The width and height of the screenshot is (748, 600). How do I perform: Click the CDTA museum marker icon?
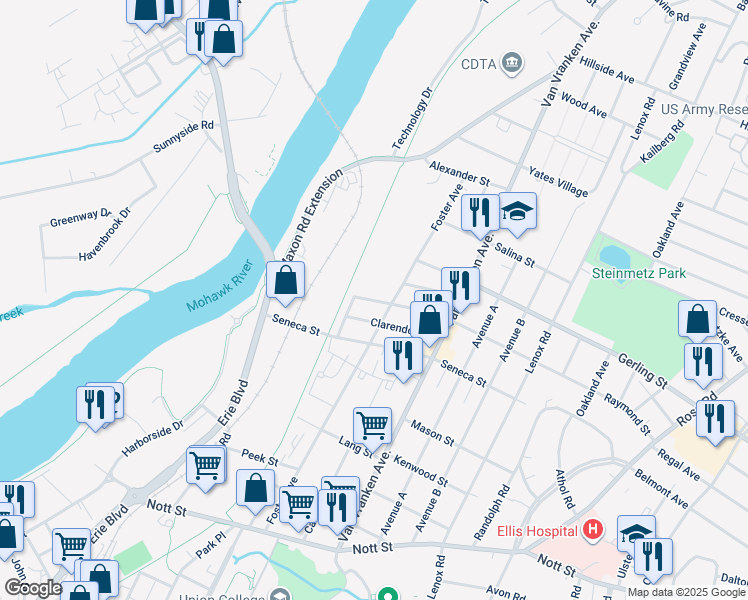pos(512,63)
